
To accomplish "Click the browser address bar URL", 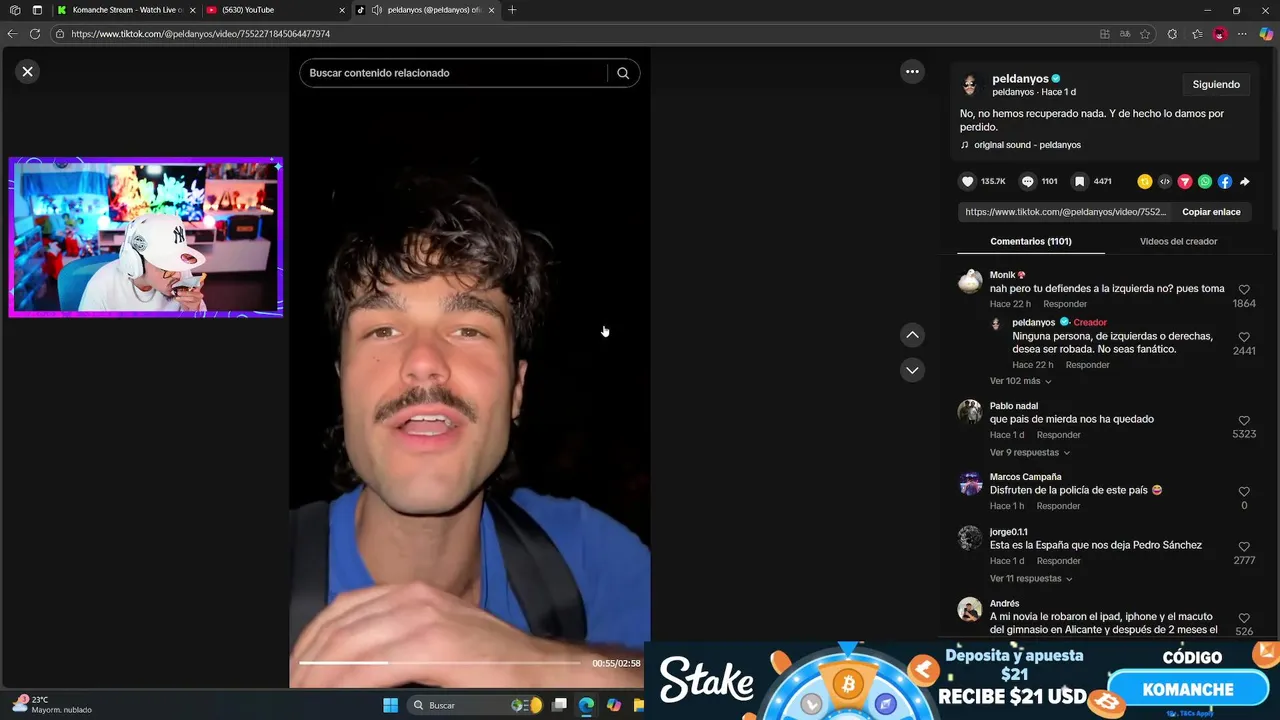I will pos(200,34).
